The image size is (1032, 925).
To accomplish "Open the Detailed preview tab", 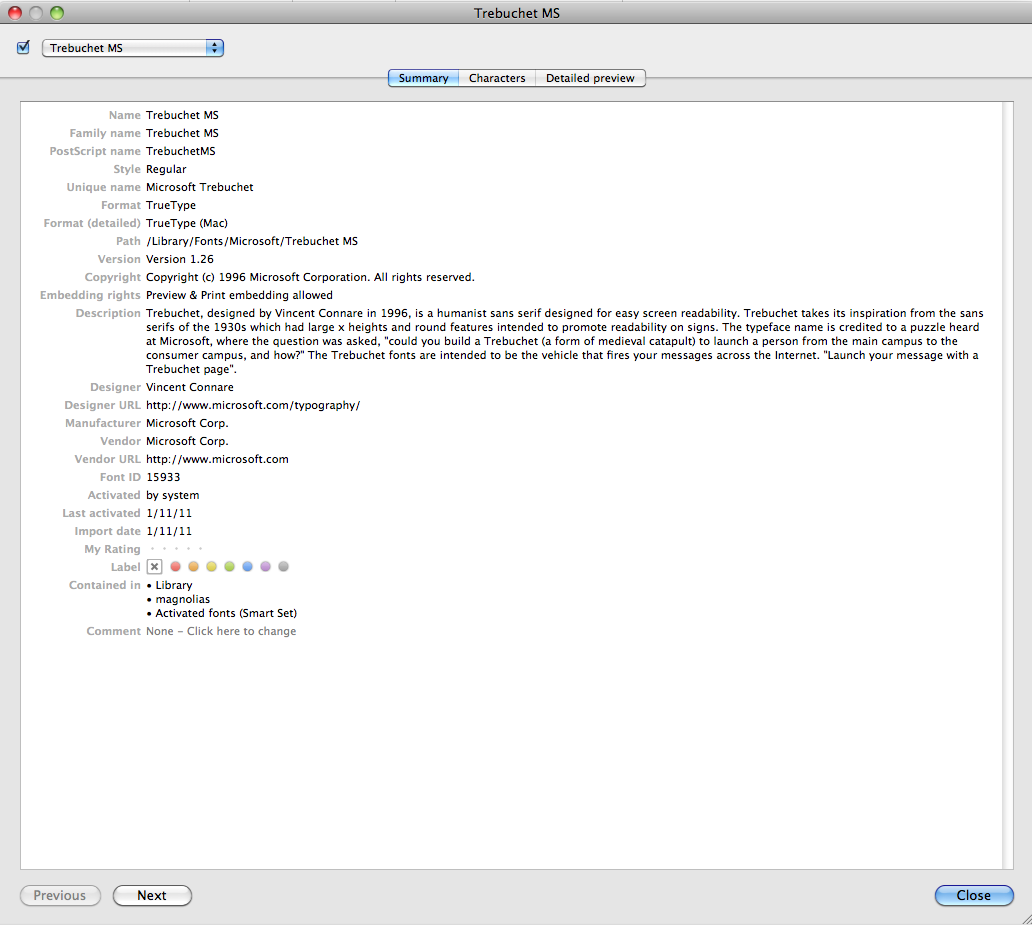I will coord(590,78).
